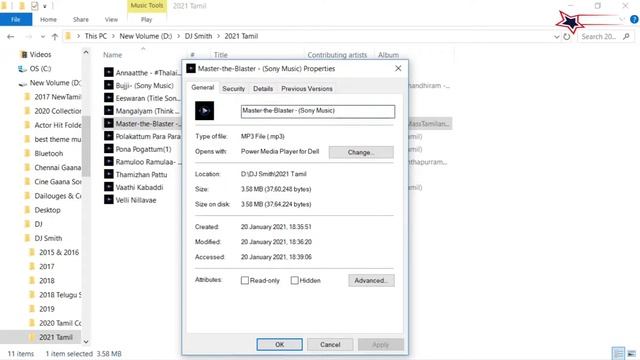Open the 2015 & 2016 subfolder
The height and width of the screenshot is (360, 640).
59,252
